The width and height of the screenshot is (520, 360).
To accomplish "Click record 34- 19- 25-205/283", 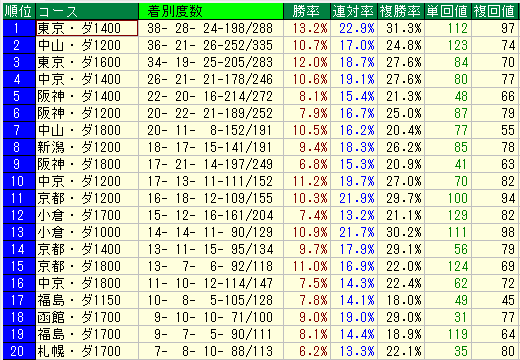I will [x=211, y=62].
